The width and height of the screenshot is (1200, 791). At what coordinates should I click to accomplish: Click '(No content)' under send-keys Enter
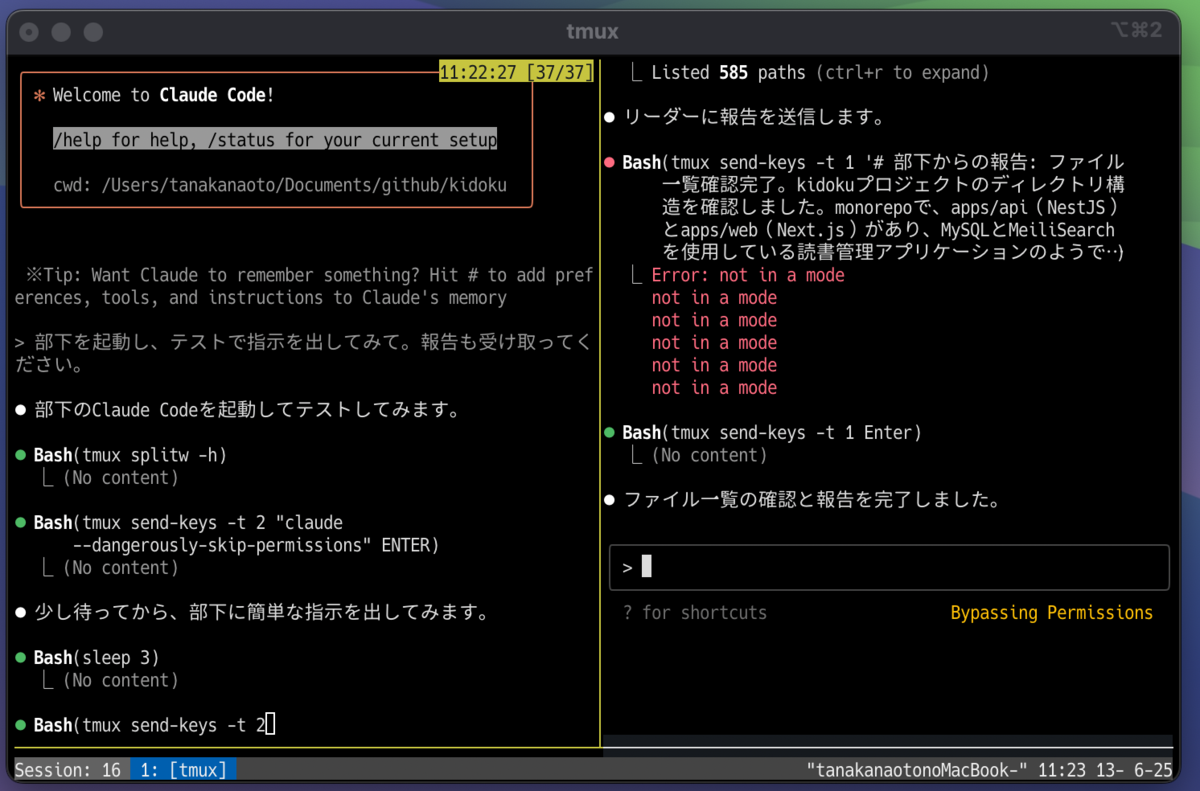[709, 455]
